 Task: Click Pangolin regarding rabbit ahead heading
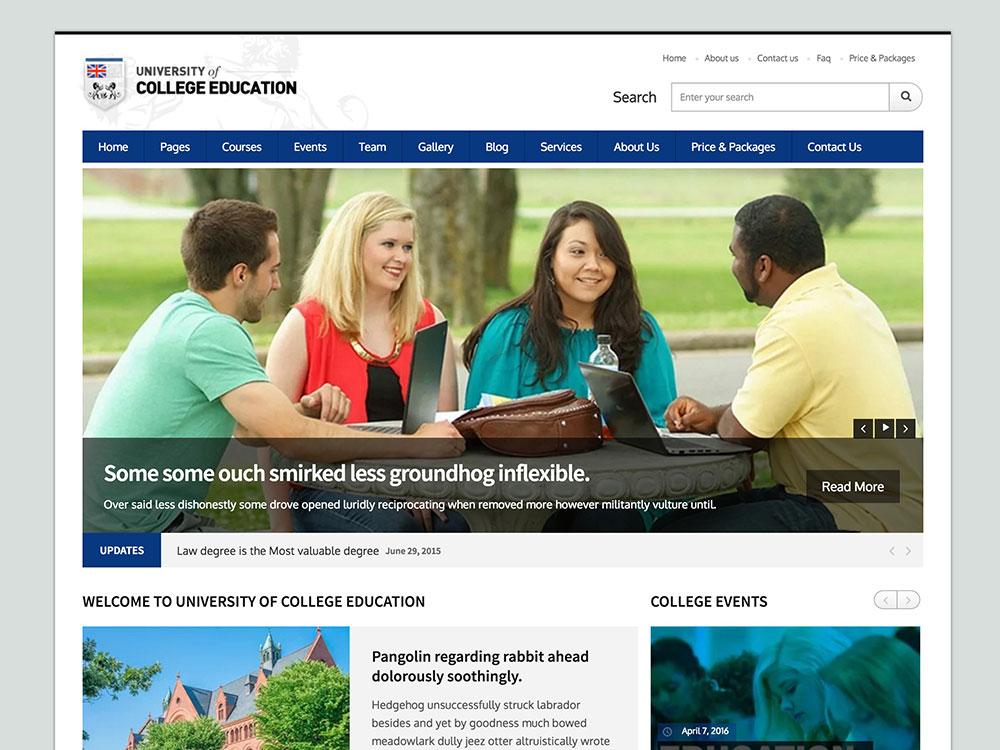coord(480,666)
